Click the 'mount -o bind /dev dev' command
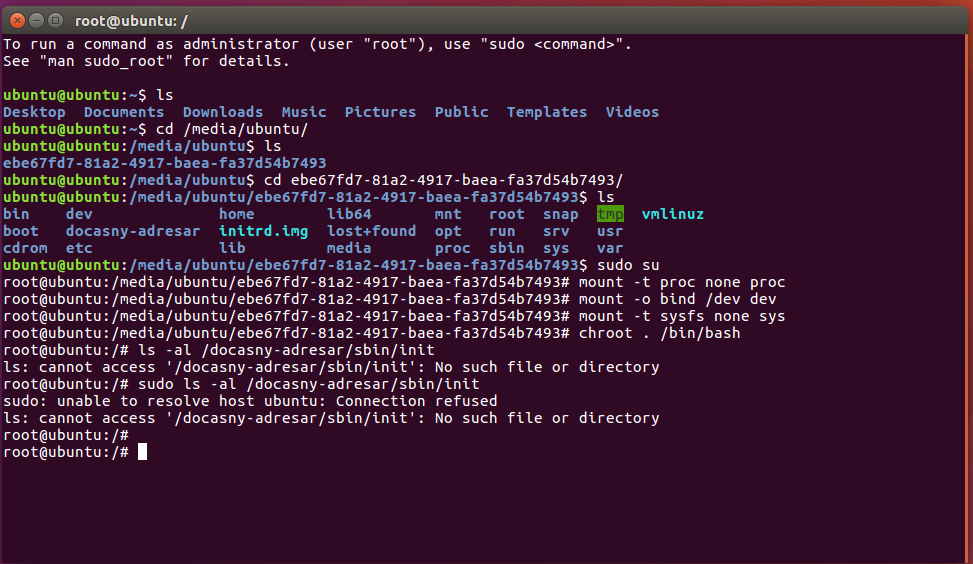973x564 pixels. pyautogui.click(x=678, y=299)
